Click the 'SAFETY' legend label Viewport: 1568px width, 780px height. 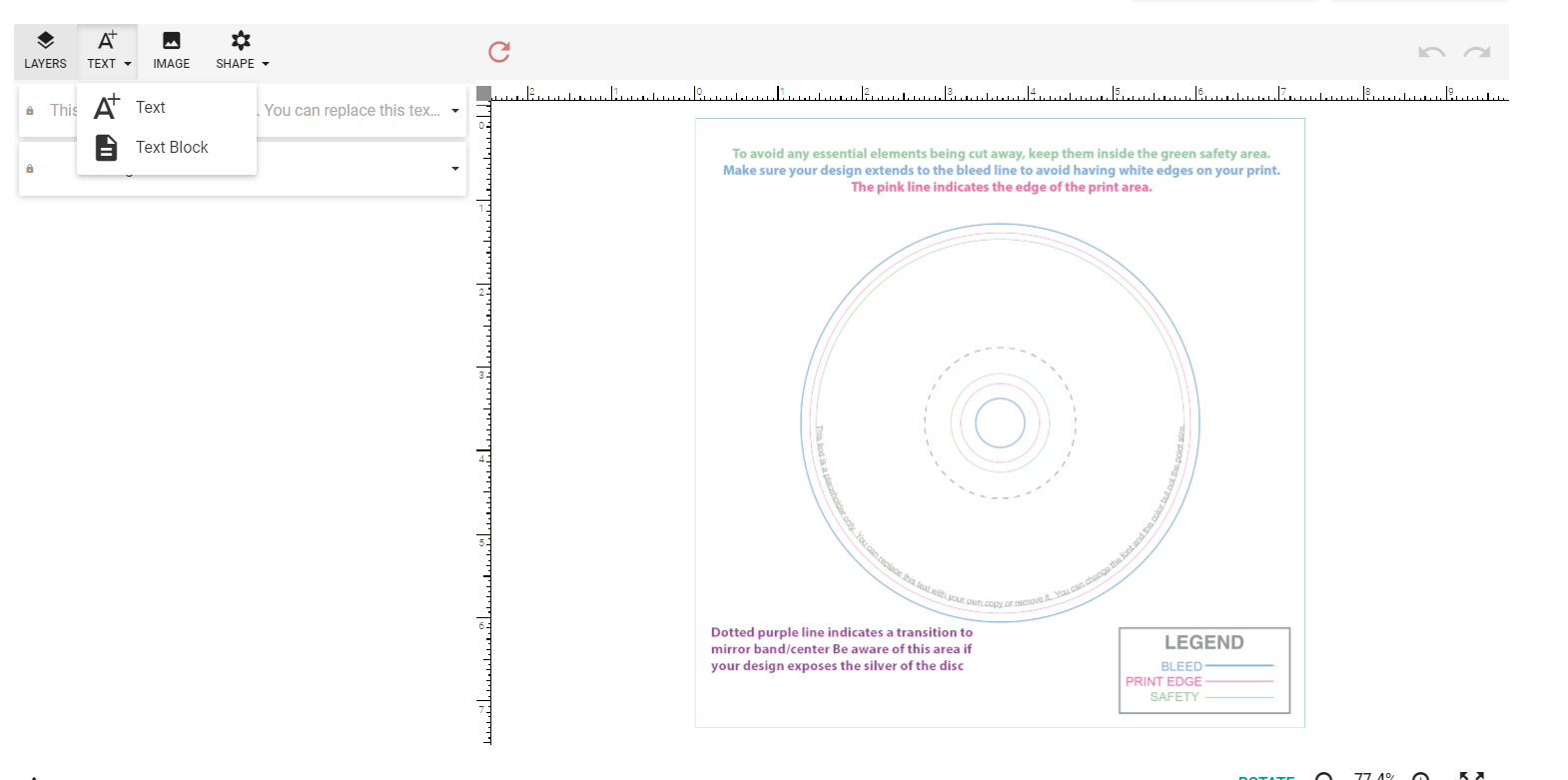coord(1175,697)
